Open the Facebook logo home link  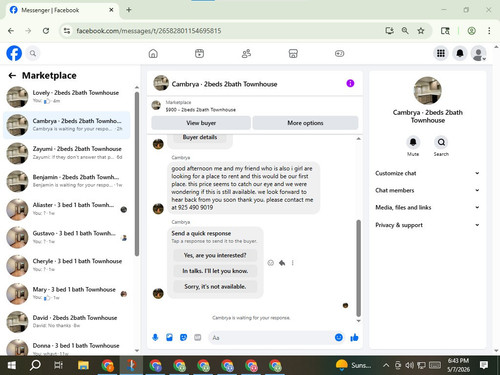point(14,53)
